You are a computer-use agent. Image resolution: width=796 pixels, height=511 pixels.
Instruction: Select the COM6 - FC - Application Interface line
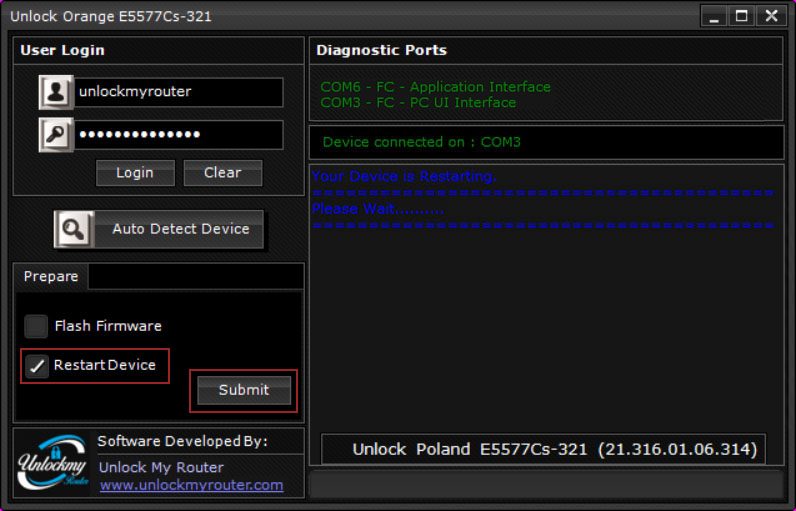435,87
